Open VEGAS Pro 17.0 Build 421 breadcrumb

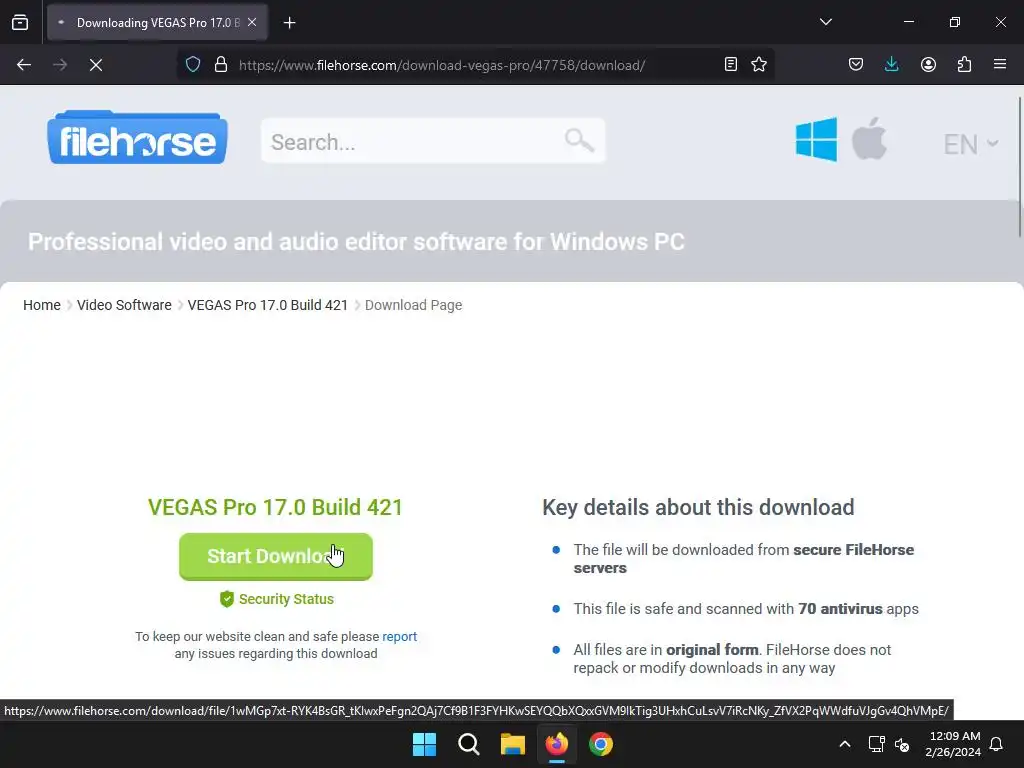tap(268, 305)
